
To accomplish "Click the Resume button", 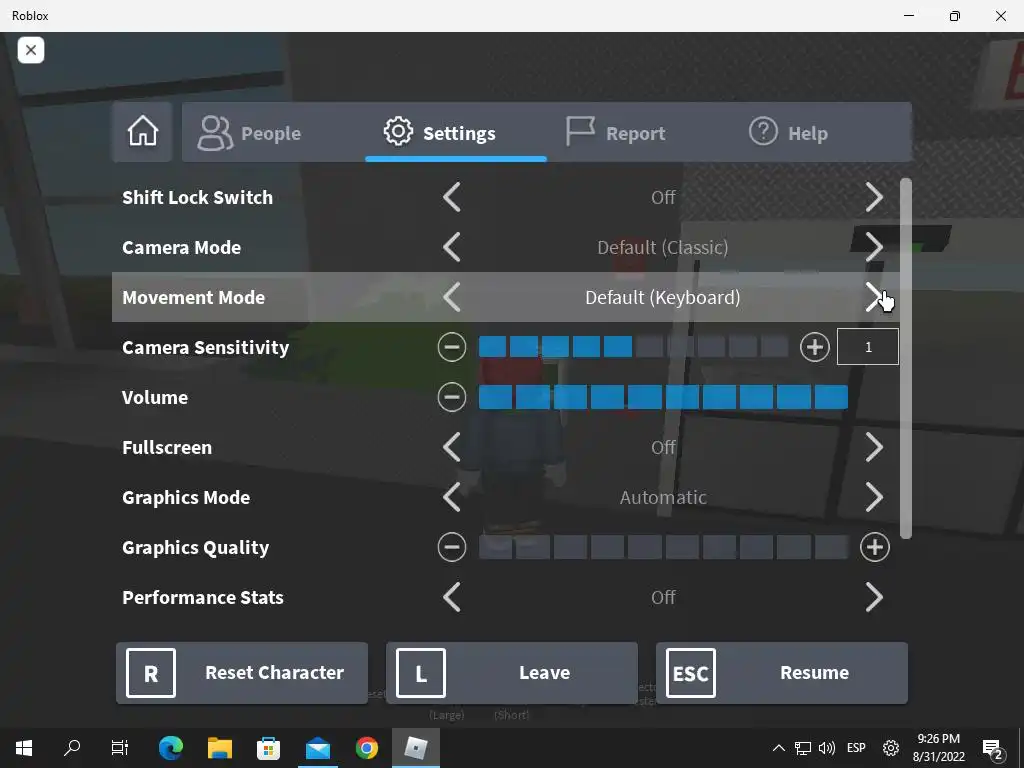I will (782, 673).
